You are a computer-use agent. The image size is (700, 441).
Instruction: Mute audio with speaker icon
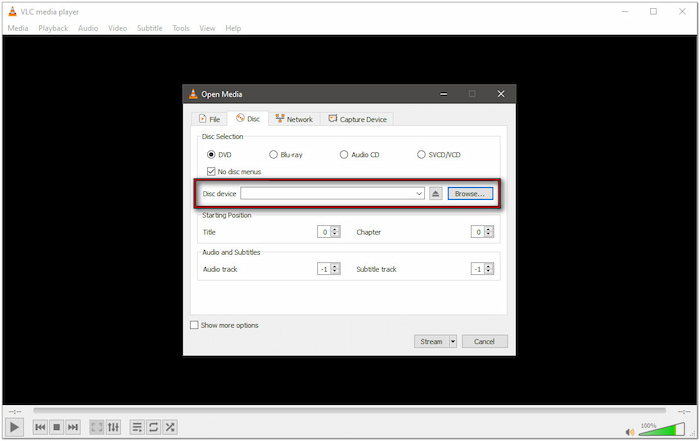point(630,432)
